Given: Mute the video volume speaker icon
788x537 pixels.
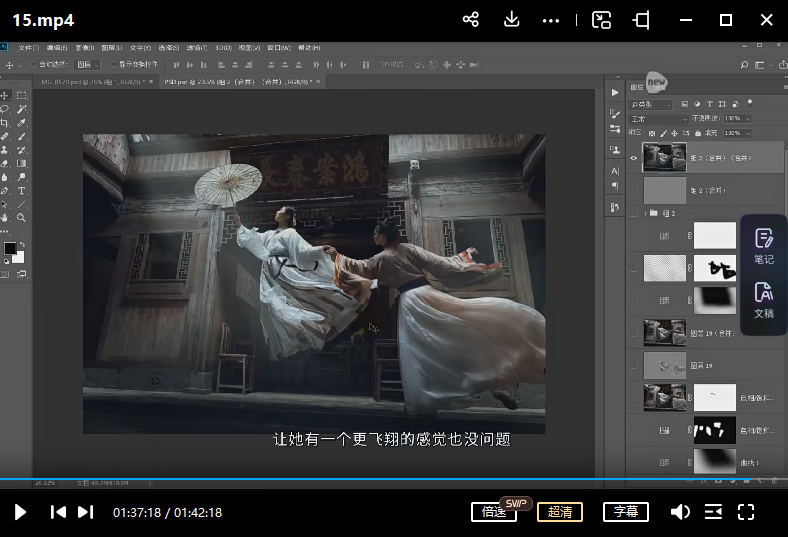Looking at the screenshot, I should (x=680, y=512).
